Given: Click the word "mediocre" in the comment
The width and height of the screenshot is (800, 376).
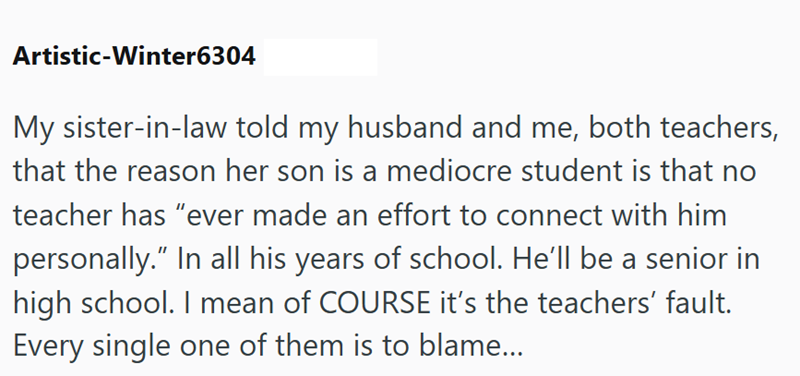Looking at the screenshot, I should pyautogui.click(x=448, y=172).
